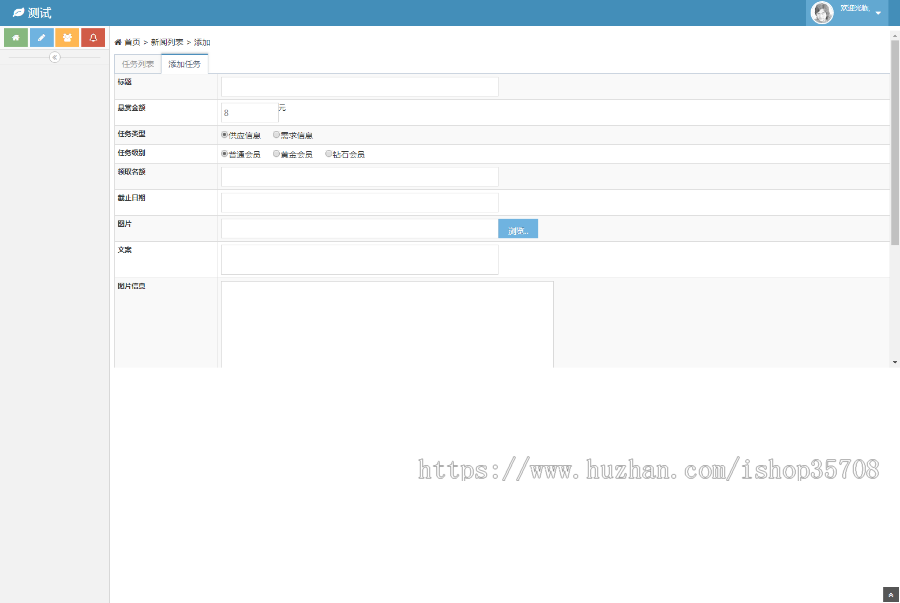Choose the 黄金会员 radio option
The width and height of the screenshot is (900, 603).
277,154
